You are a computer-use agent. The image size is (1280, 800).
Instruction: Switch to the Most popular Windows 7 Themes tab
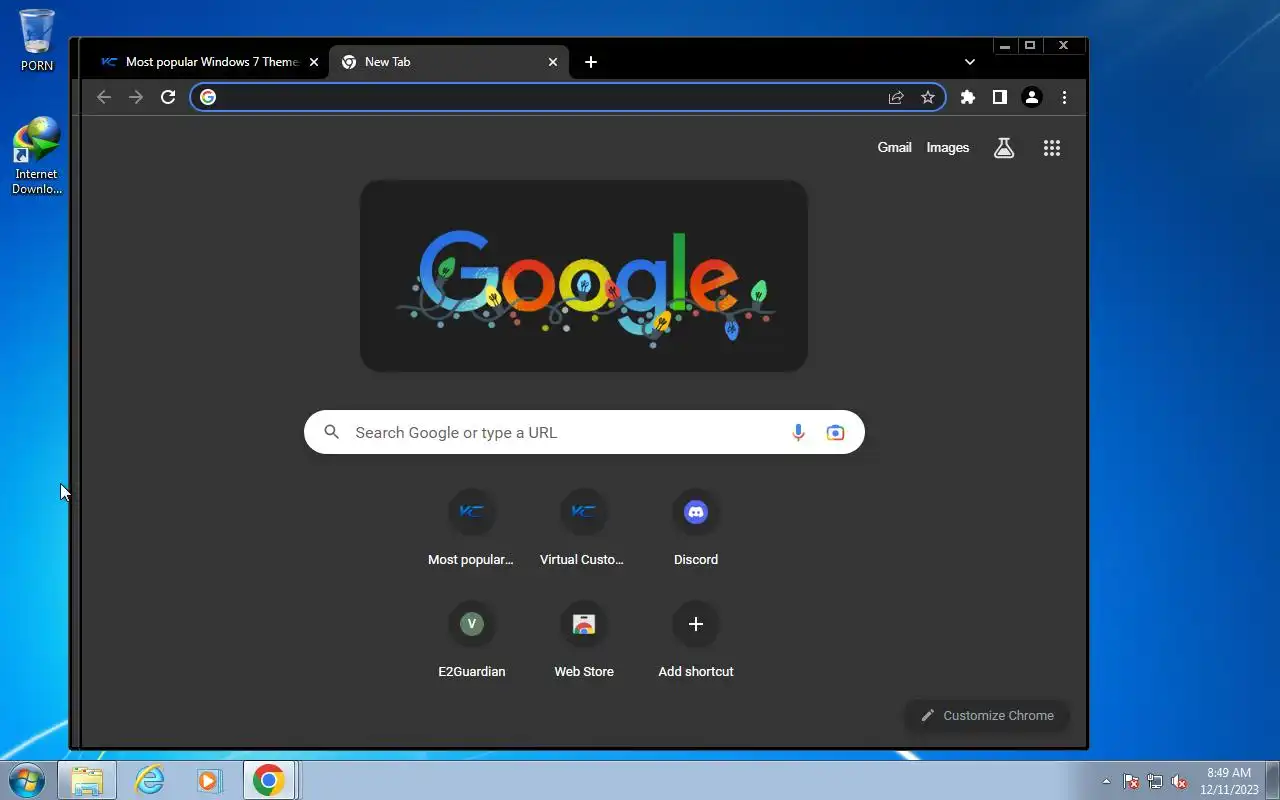click(209, 62)
